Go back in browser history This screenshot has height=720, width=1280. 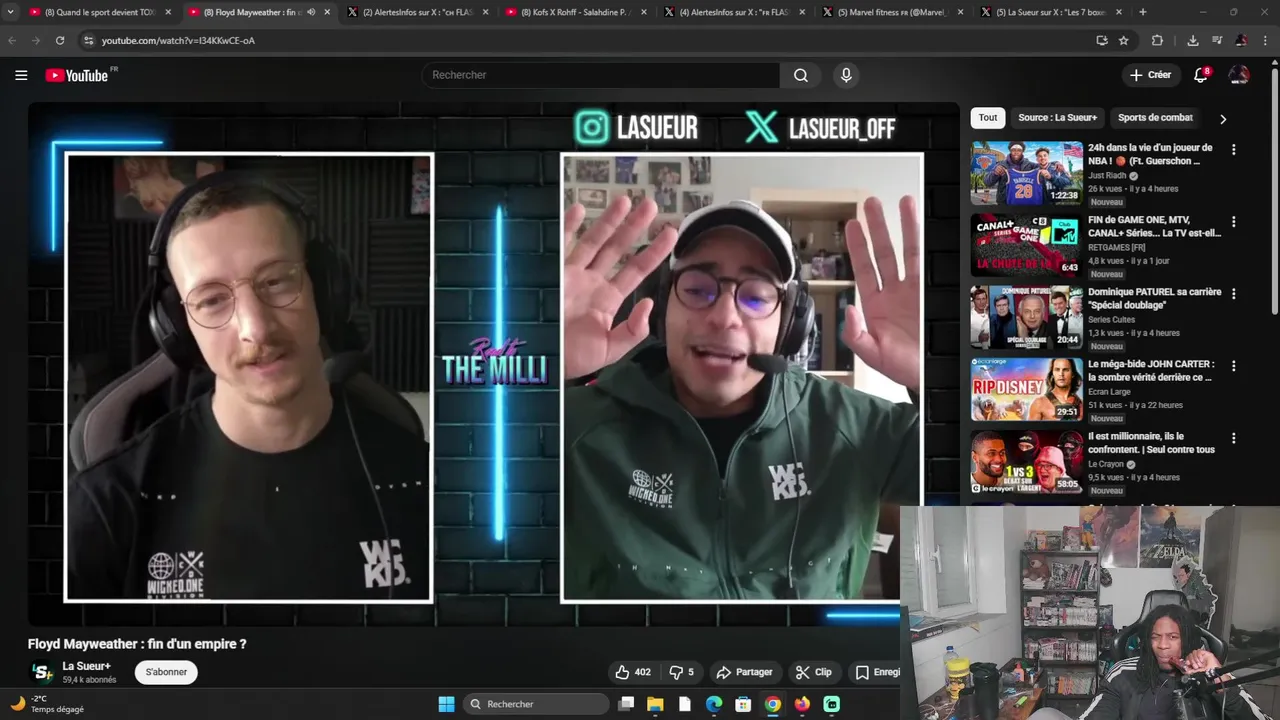(12, 40)
